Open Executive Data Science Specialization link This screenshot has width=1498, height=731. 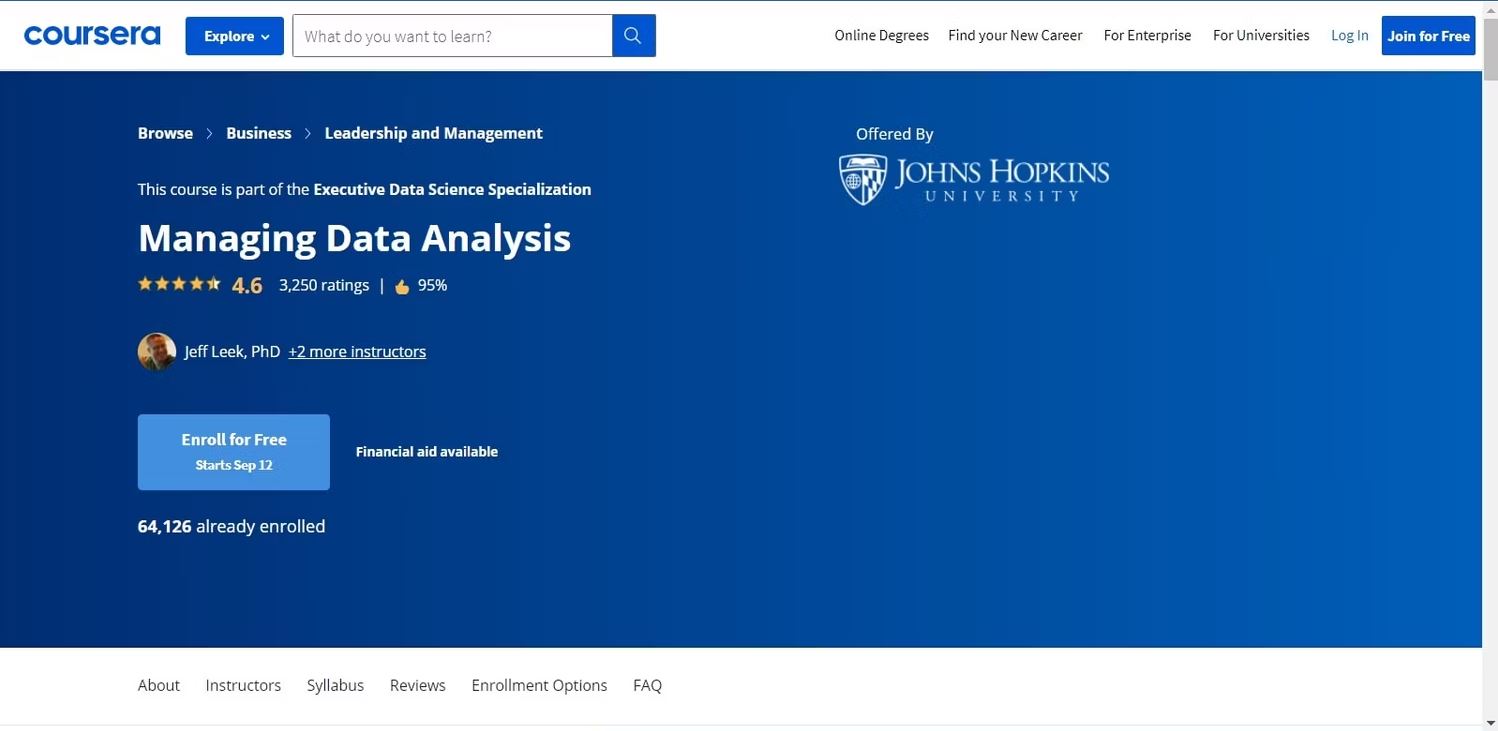[452, 189]
